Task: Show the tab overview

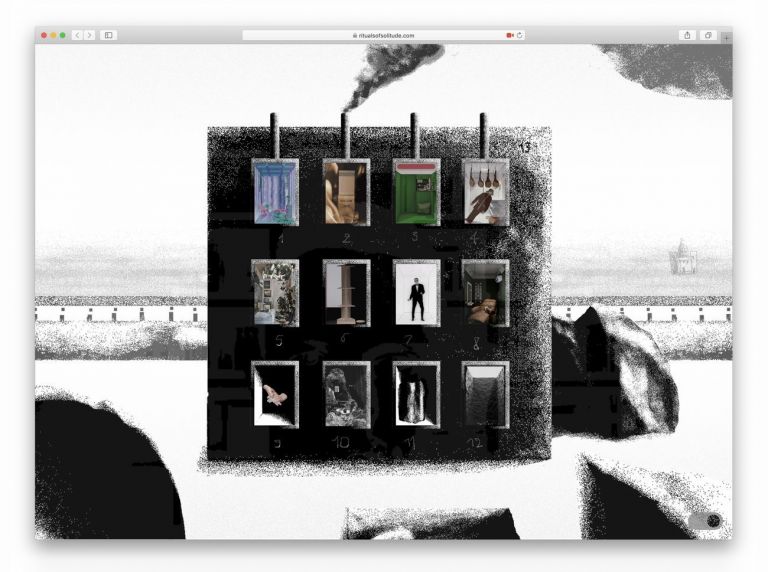Action: click(707, 35)
